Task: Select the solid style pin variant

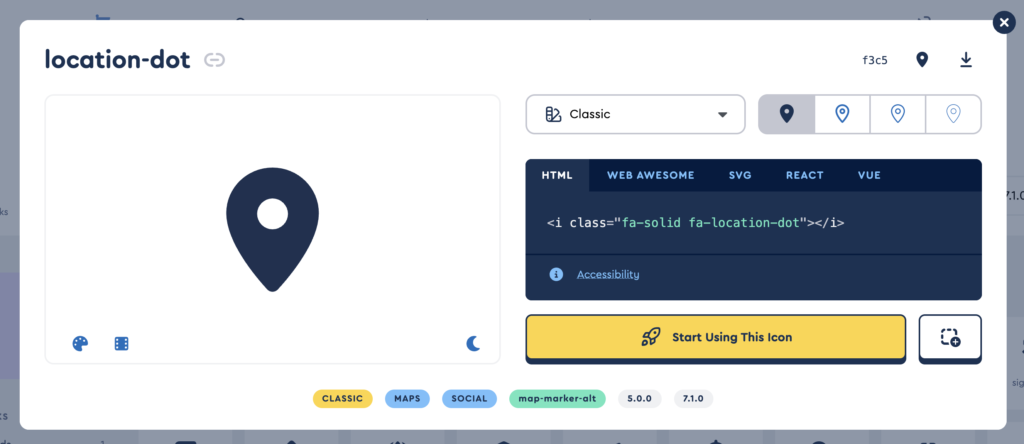Action: pyautogui.click(x=787, y=114)
